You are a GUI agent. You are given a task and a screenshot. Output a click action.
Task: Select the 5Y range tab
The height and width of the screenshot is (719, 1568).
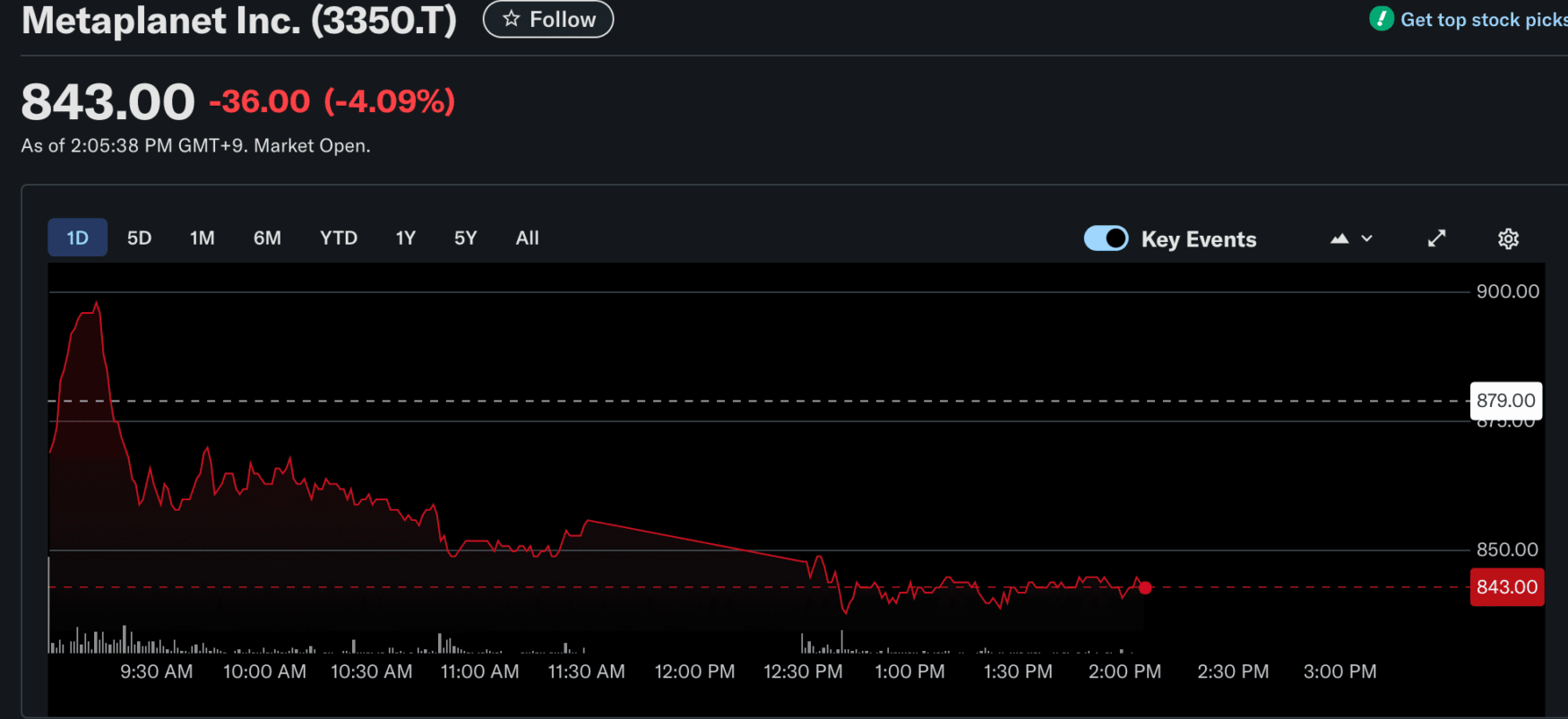465,238
